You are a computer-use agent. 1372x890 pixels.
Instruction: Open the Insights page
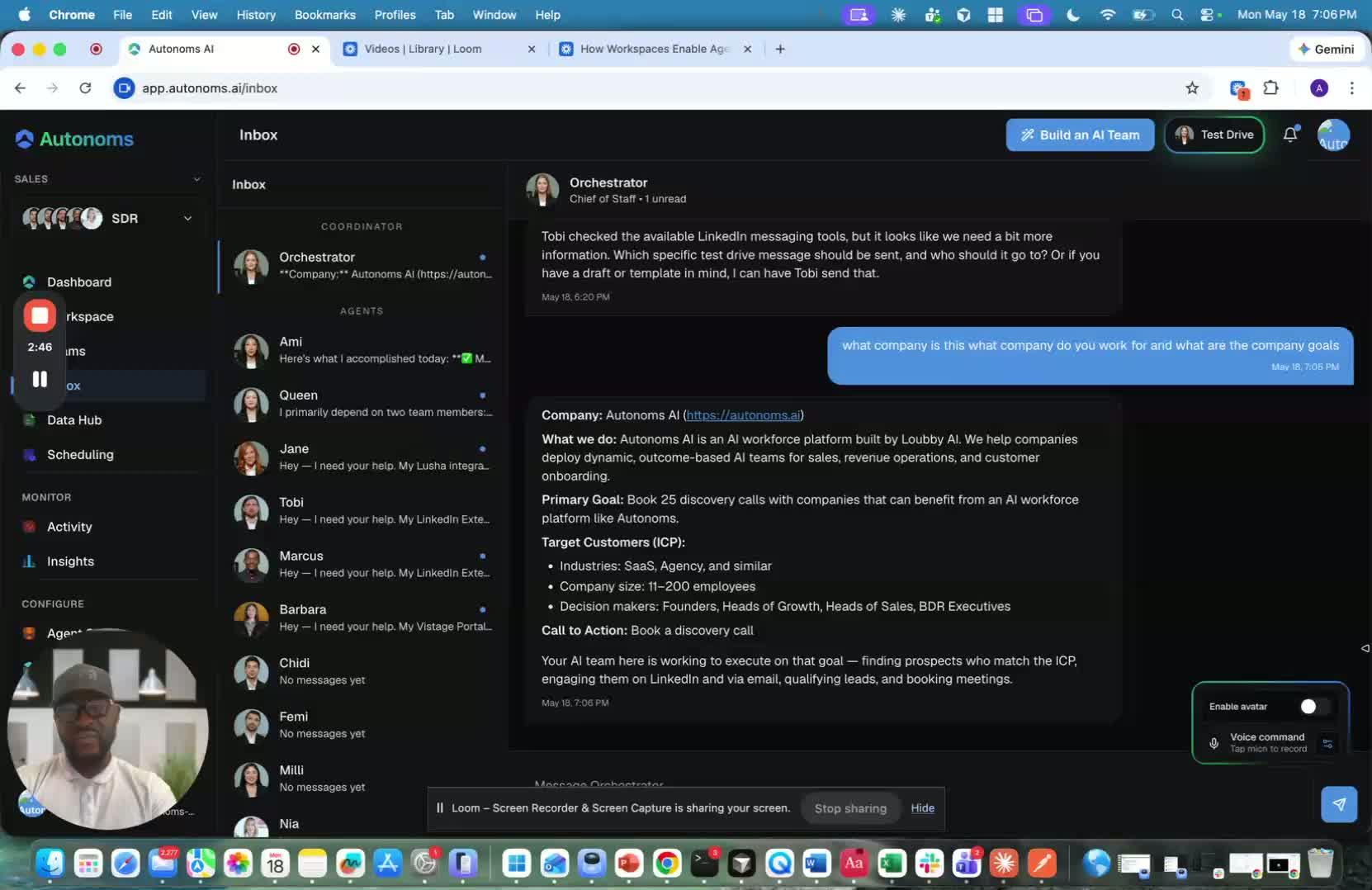tap(70, 561)
